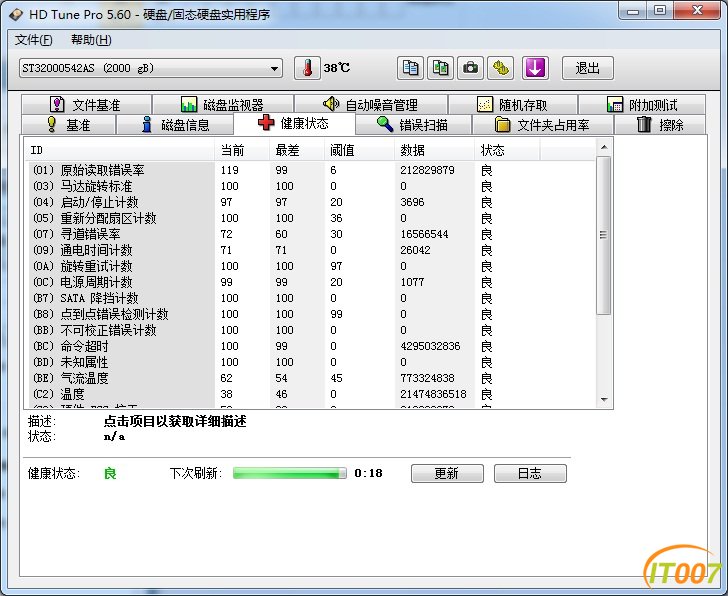This screenshot has height=596, width=728.
Task: Click the 阈值 column header
Action: point(359,150)
